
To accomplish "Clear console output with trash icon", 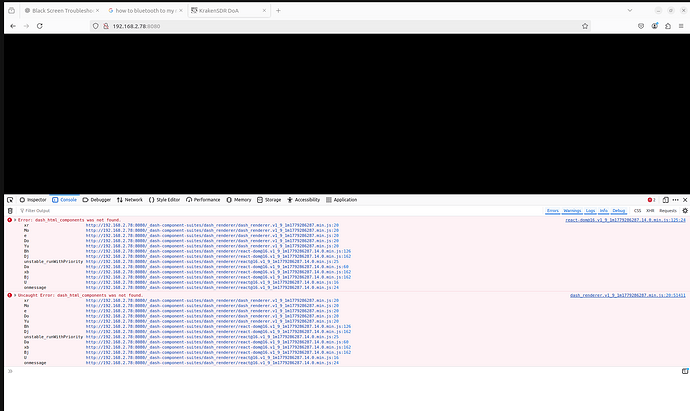I will [10, 211].
